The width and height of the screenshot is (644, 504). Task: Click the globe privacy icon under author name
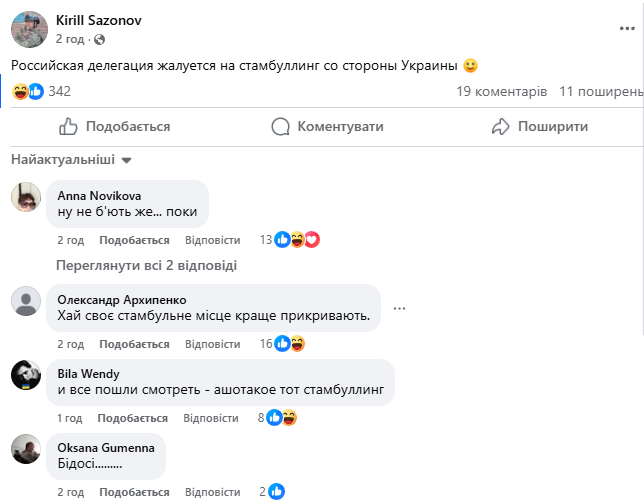(x=98, y=39)
